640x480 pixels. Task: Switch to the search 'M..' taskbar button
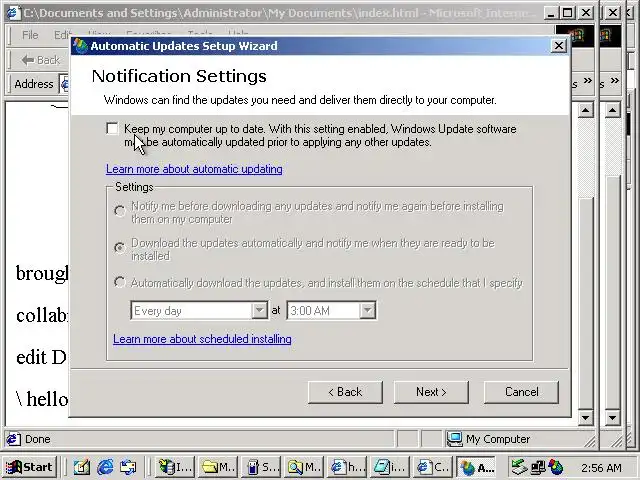[304, 467]
